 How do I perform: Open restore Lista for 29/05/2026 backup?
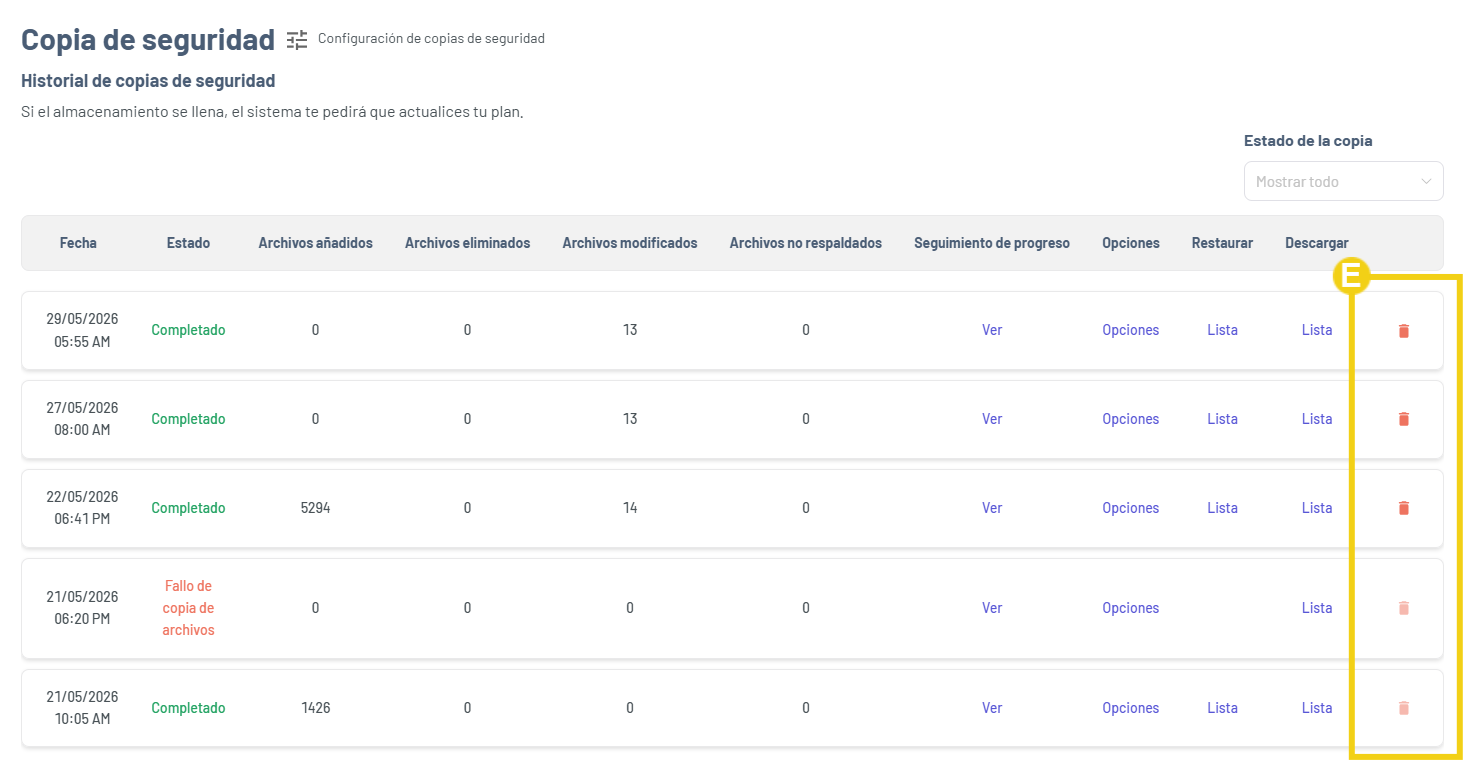pyautogui.click(x=1222, y=330)
